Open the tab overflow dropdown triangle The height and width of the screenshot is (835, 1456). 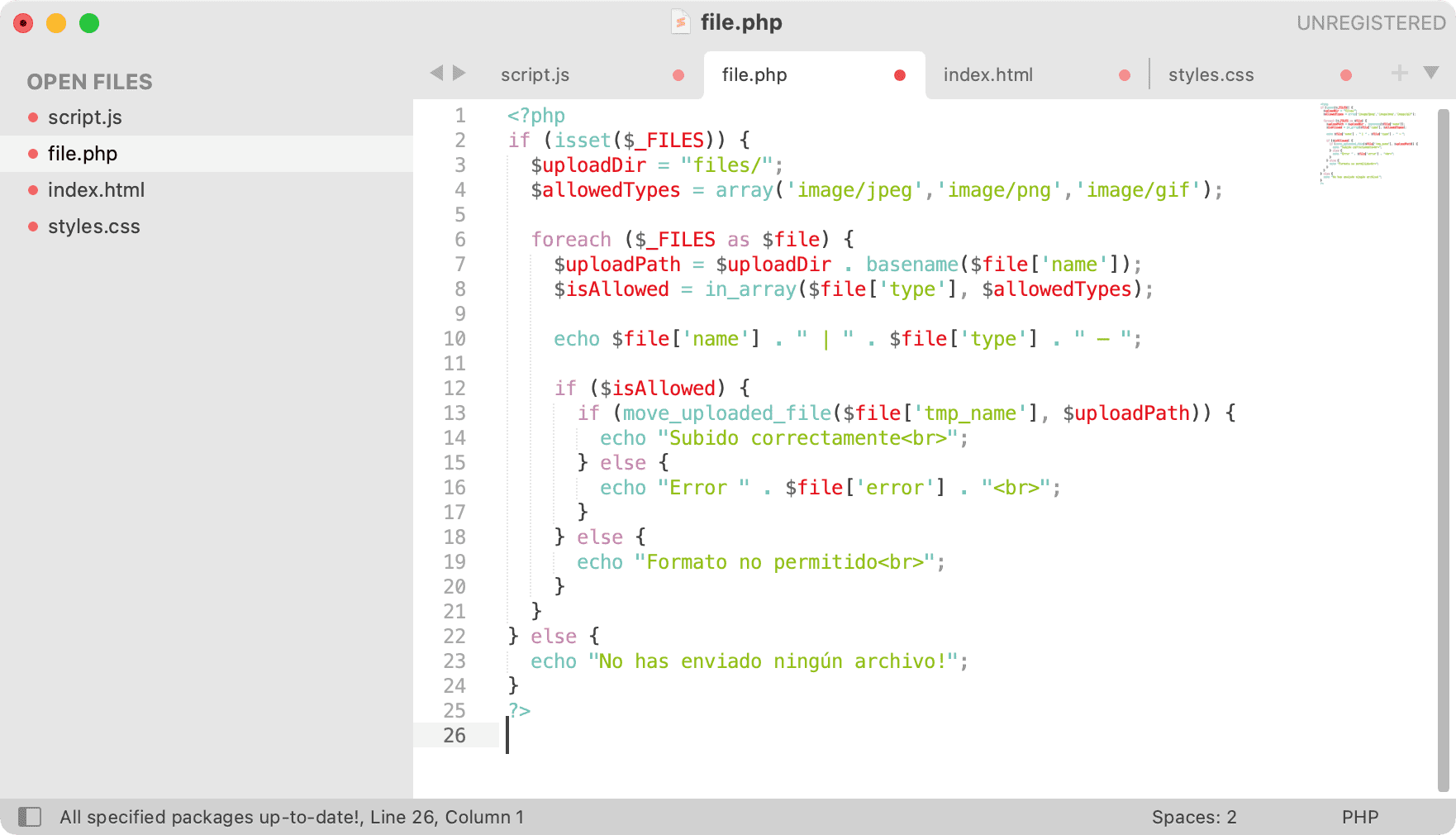point(1432,73)
